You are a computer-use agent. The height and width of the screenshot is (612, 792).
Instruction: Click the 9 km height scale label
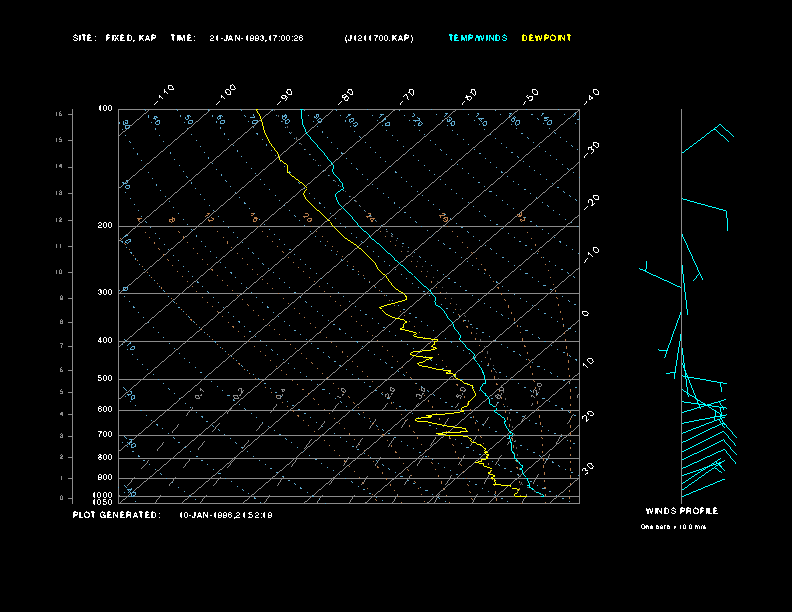(62, 298)
